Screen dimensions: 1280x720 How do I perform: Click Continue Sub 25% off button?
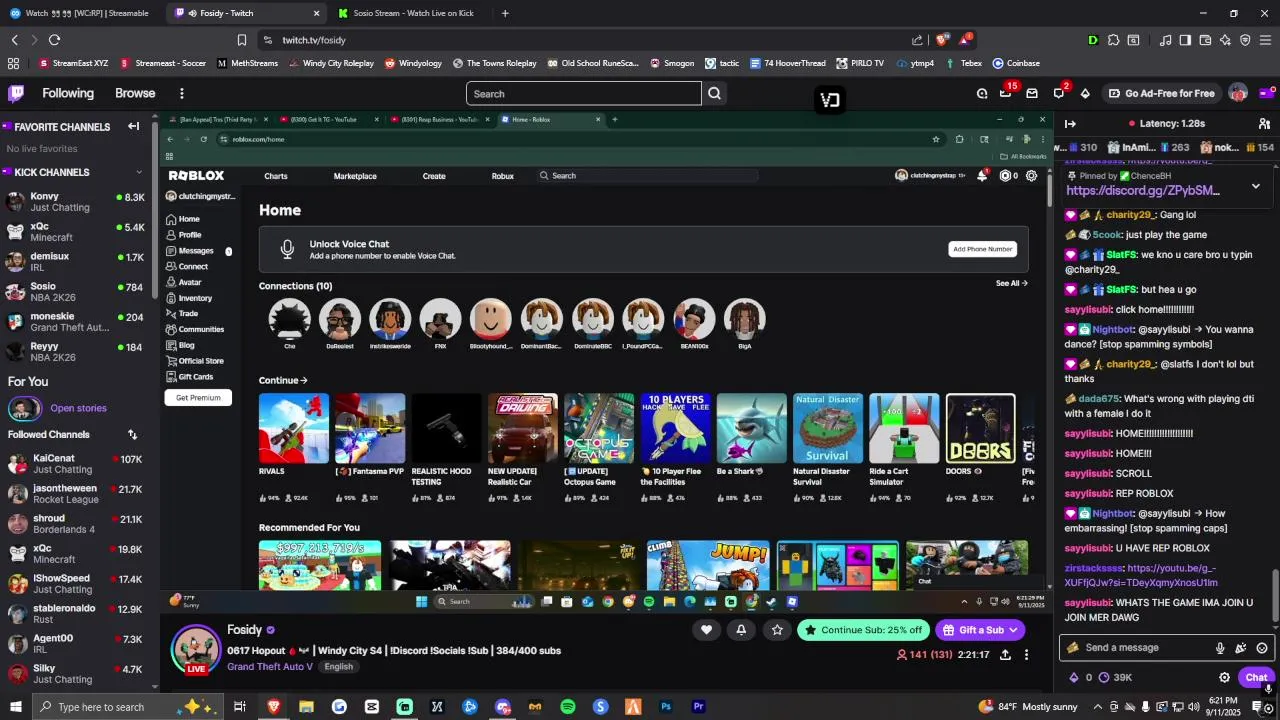click(863, 630)
